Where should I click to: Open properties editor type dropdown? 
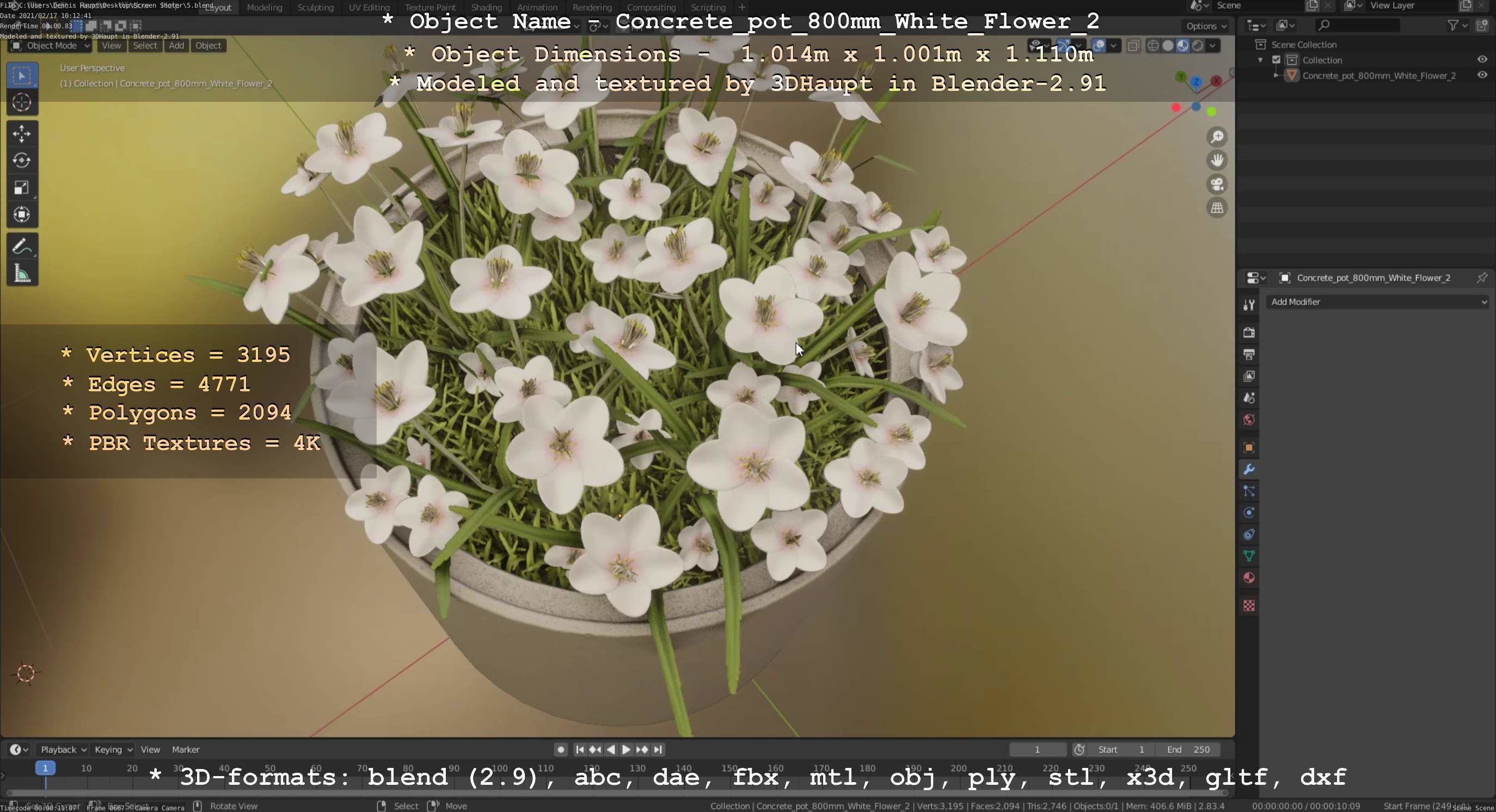click(1256, 278)
